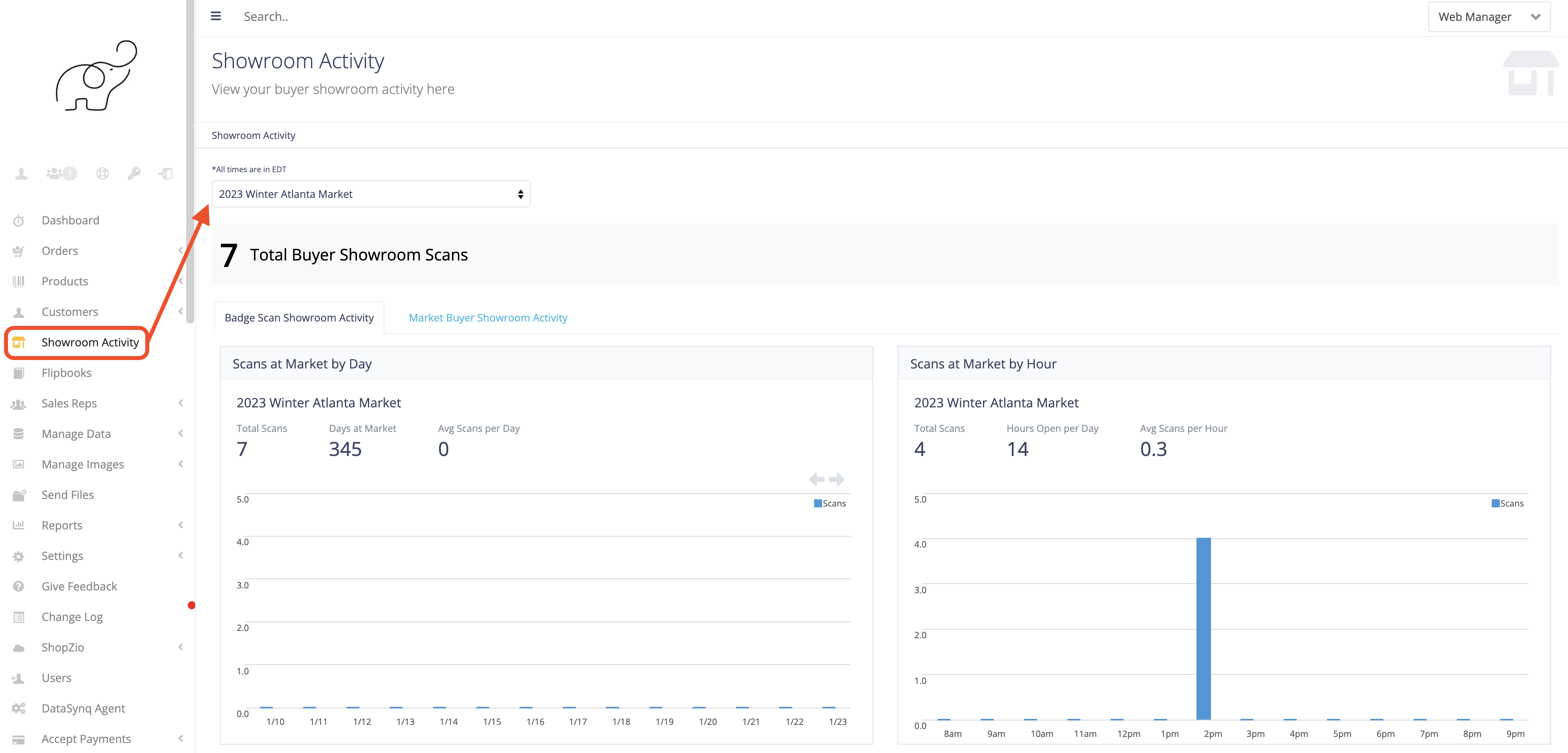Viewport: 1568px width, 753px height.
Task: Expand the Reports submenu chevron
Action: tap(181, 525)
